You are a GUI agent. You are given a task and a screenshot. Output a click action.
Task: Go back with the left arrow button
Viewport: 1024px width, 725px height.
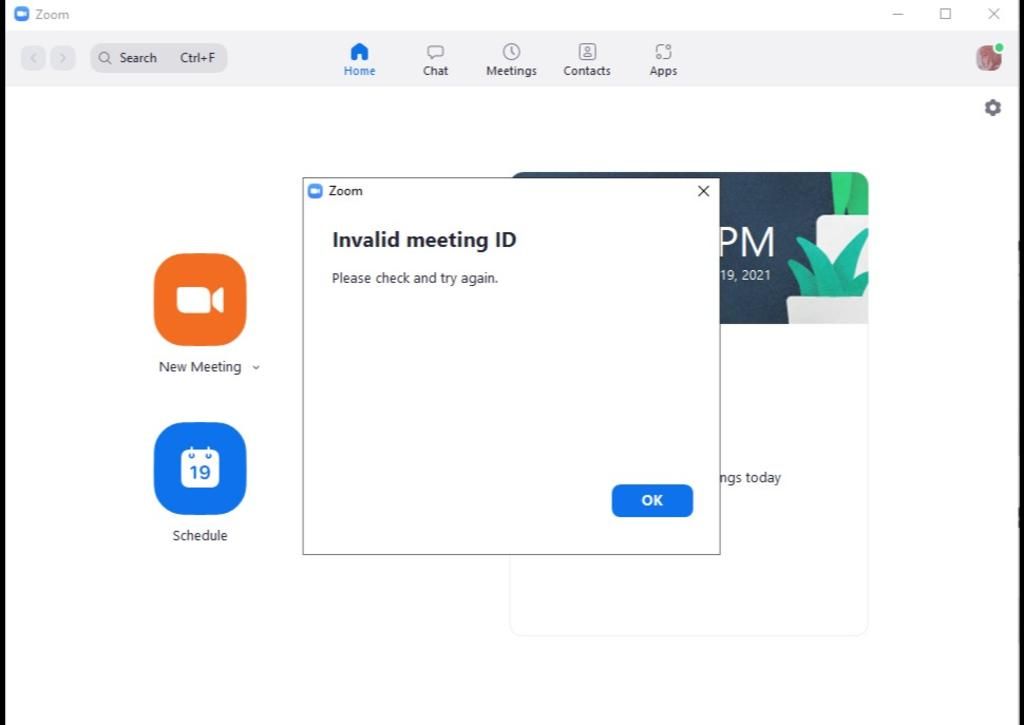33,58
